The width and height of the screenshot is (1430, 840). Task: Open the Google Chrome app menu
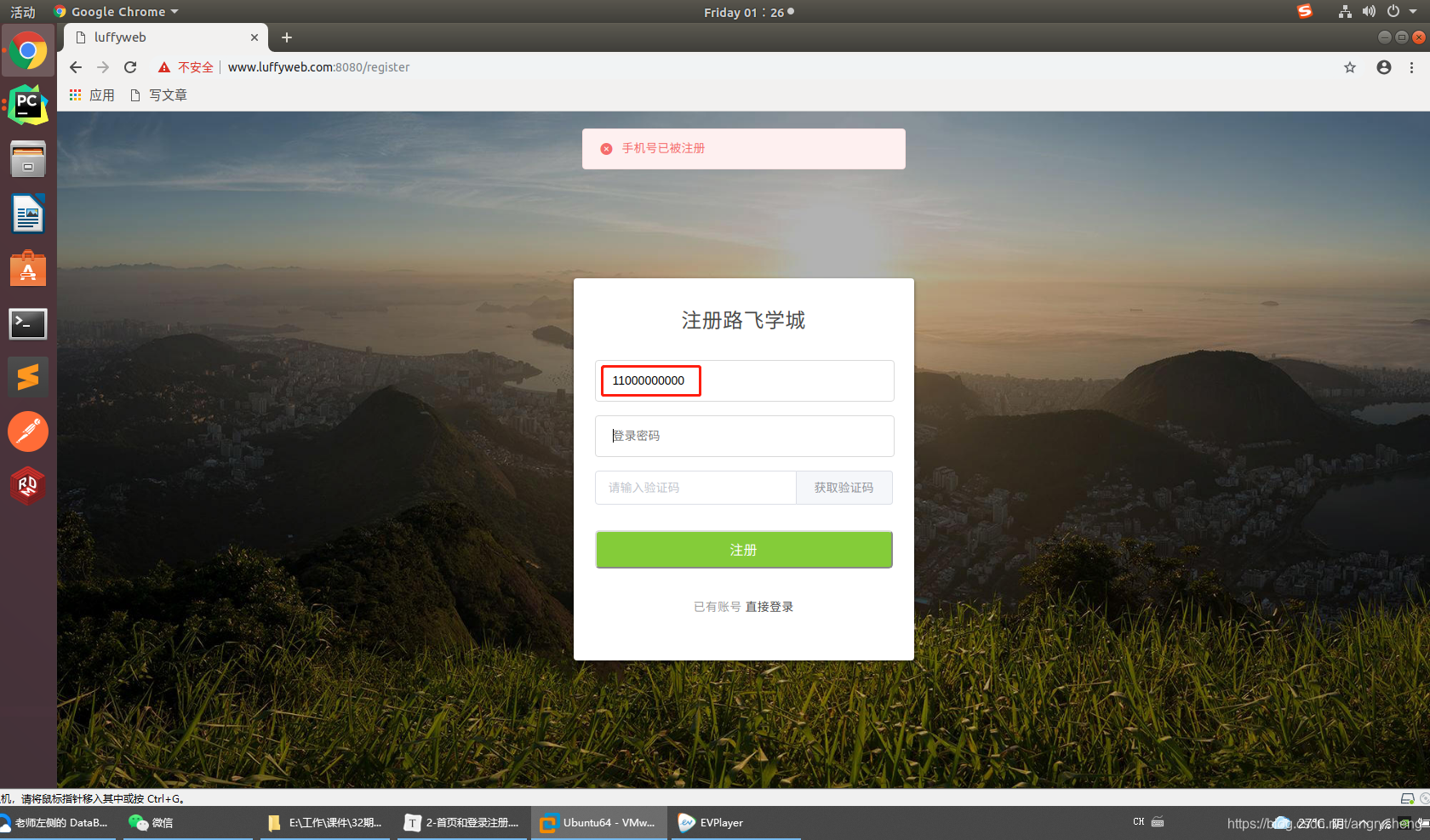coord(116,12)
